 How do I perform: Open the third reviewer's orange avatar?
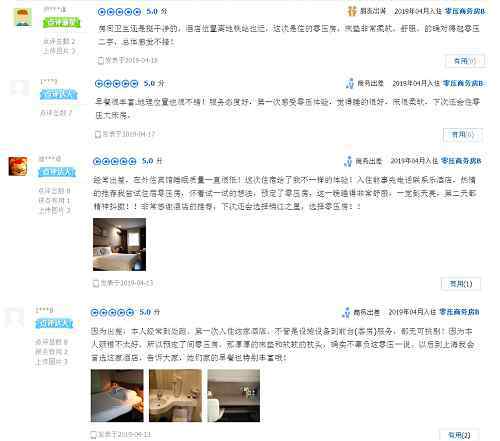pos(18,166)
